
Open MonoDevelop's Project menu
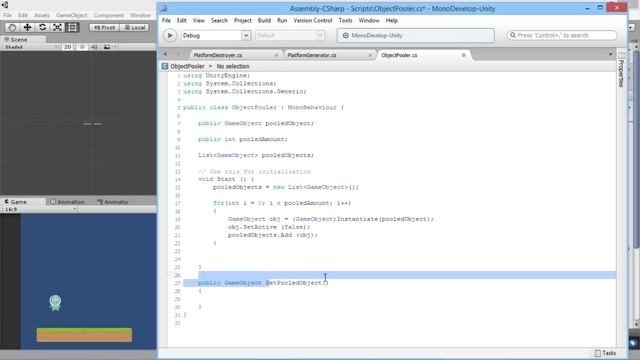[242, 20]
